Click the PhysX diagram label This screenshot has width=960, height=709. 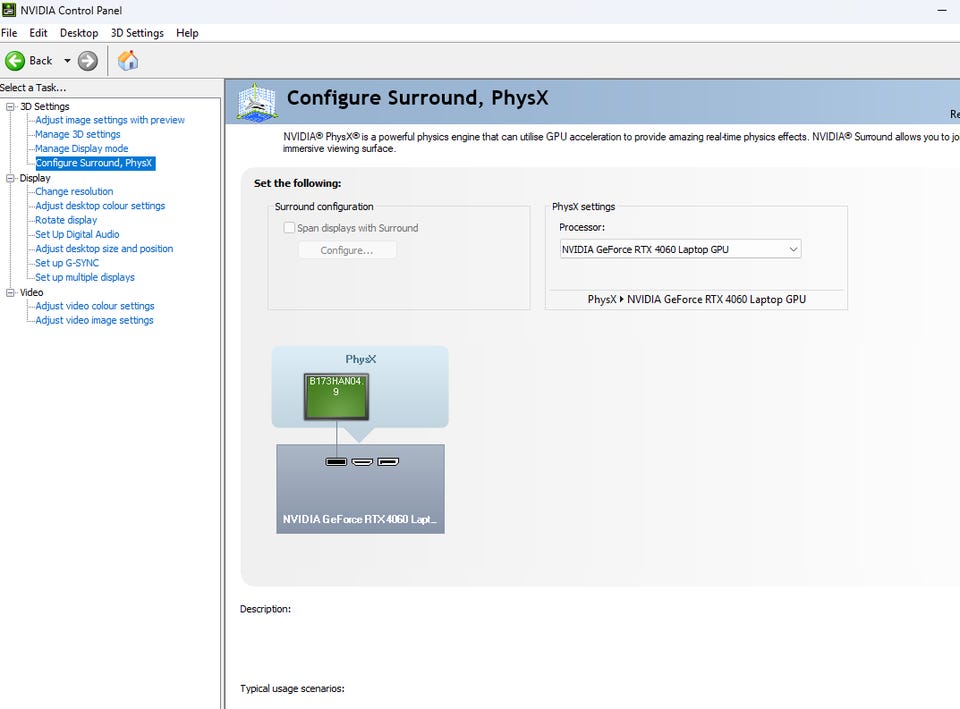(x=361, y=359)
